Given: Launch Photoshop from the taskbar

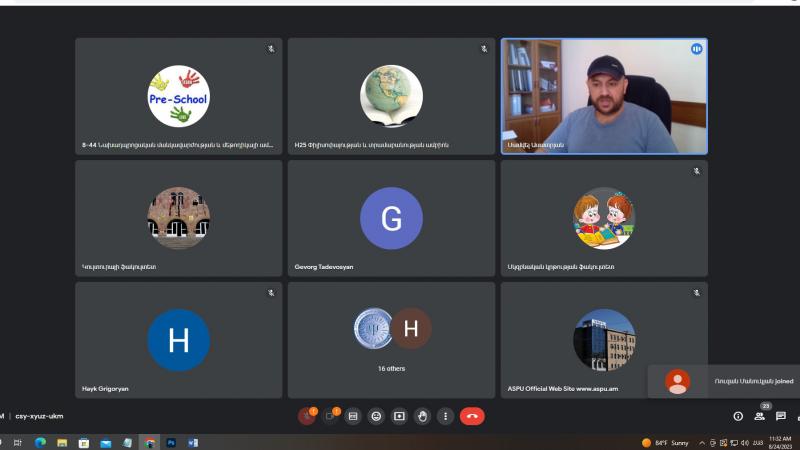Looking at the screenshot, I should 171,442.
